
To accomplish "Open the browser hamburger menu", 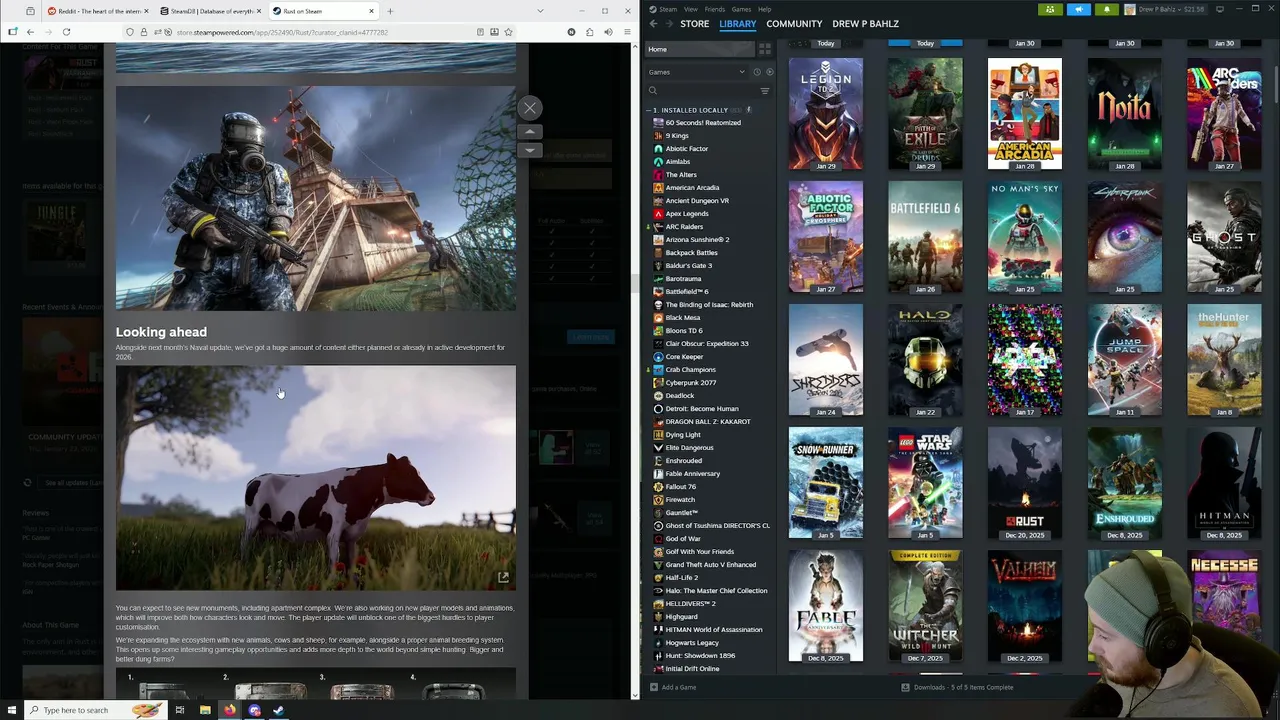I will (x=626, y=32).
